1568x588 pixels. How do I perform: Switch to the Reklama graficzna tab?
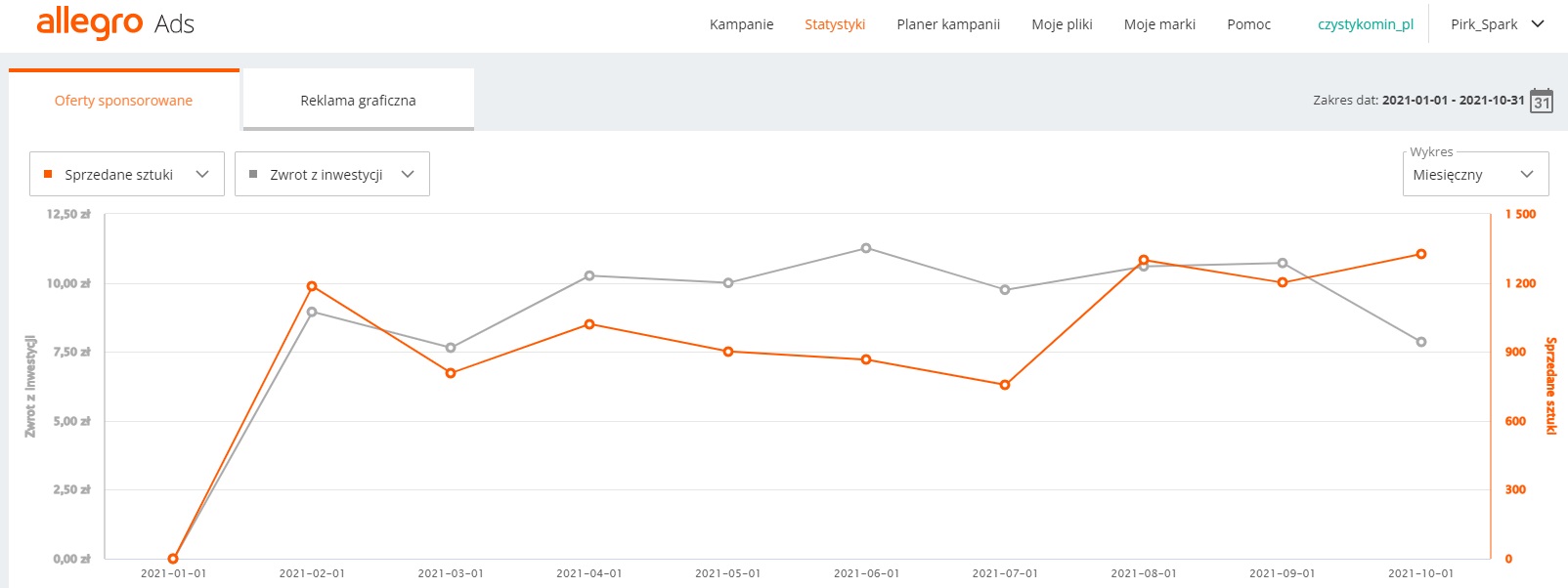click(359, 100)
